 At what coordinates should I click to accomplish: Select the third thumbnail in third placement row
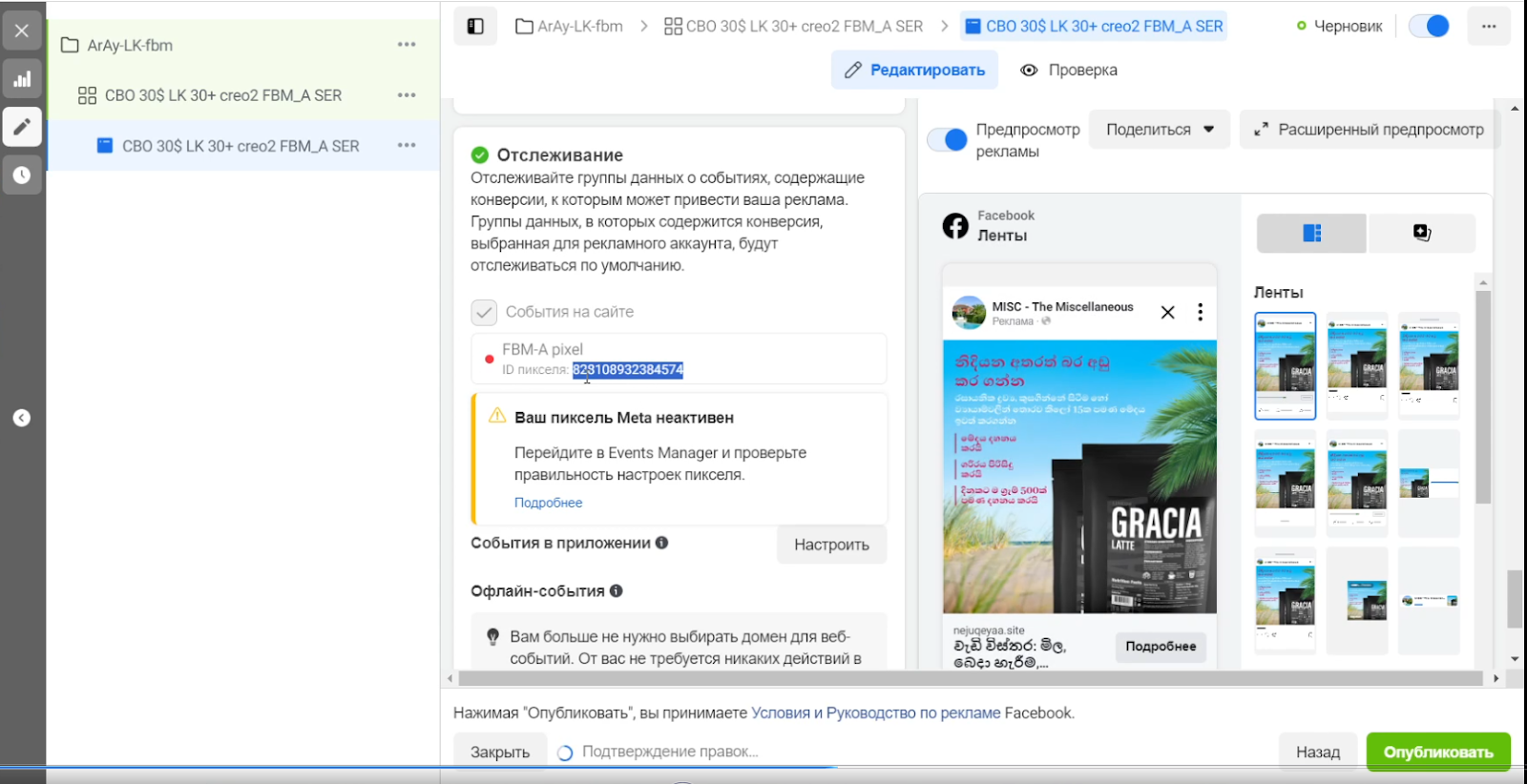click(1429, 601)
